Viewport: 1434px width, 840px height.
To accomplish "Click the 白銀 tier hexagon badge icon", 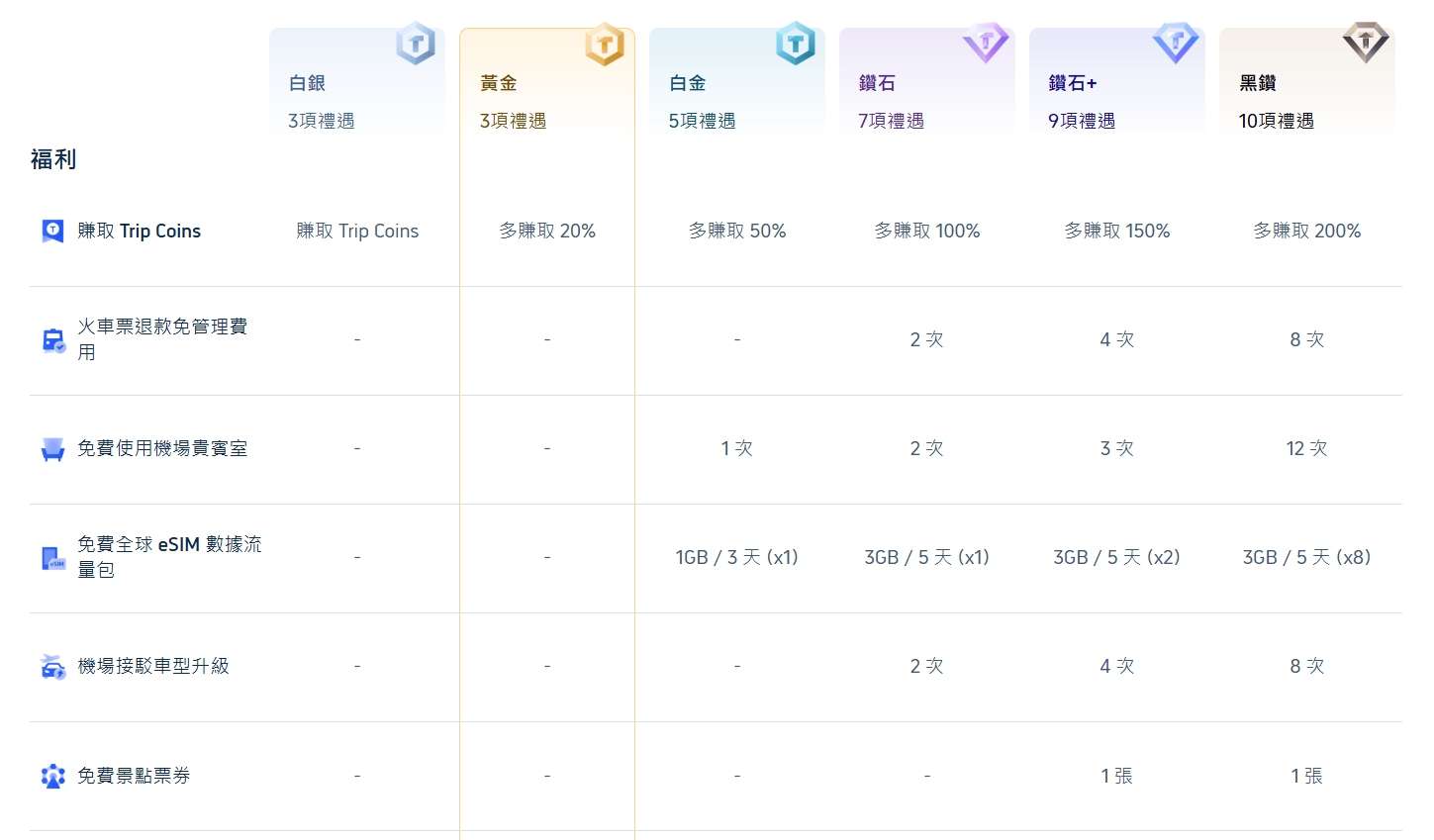I will click(416, 44).
